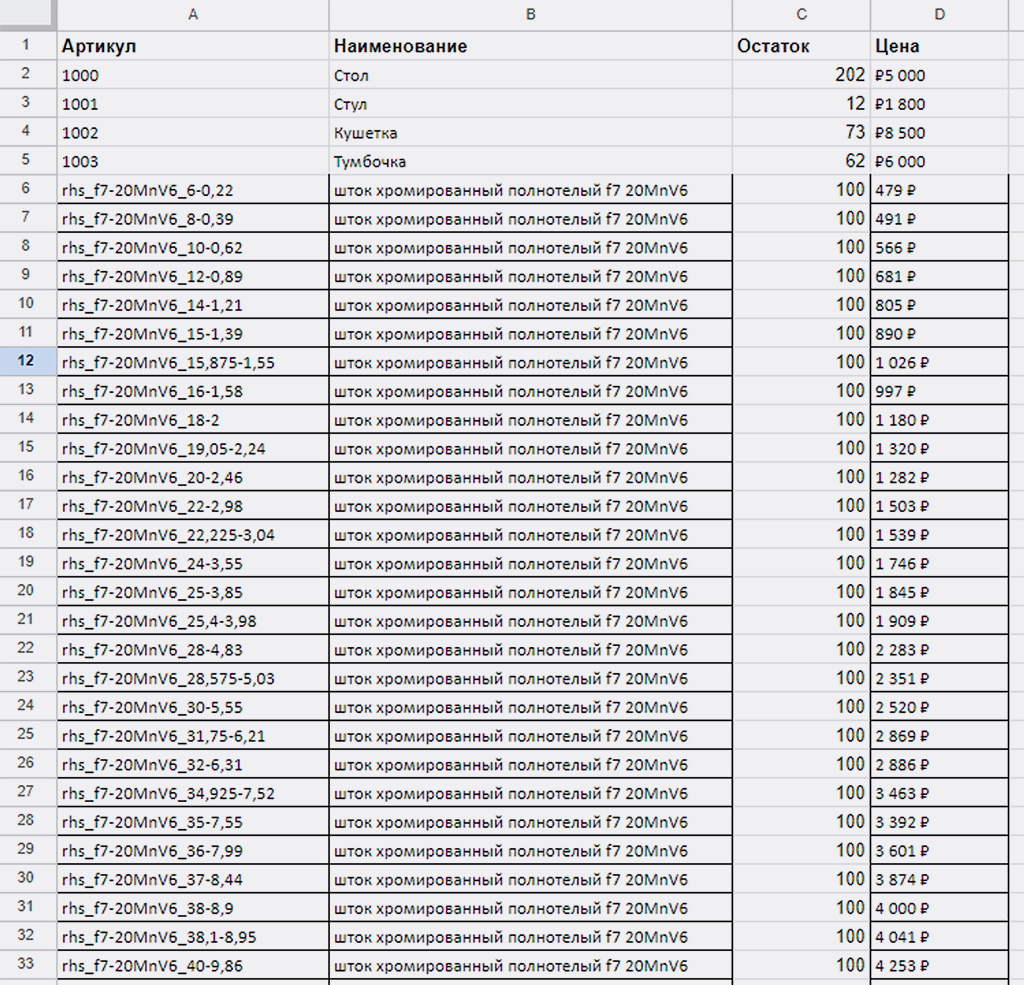1024x985 pixels.
Task: Select cell rhs_f7-20MnV6_16-1,58
Action: tap(193, 391)
